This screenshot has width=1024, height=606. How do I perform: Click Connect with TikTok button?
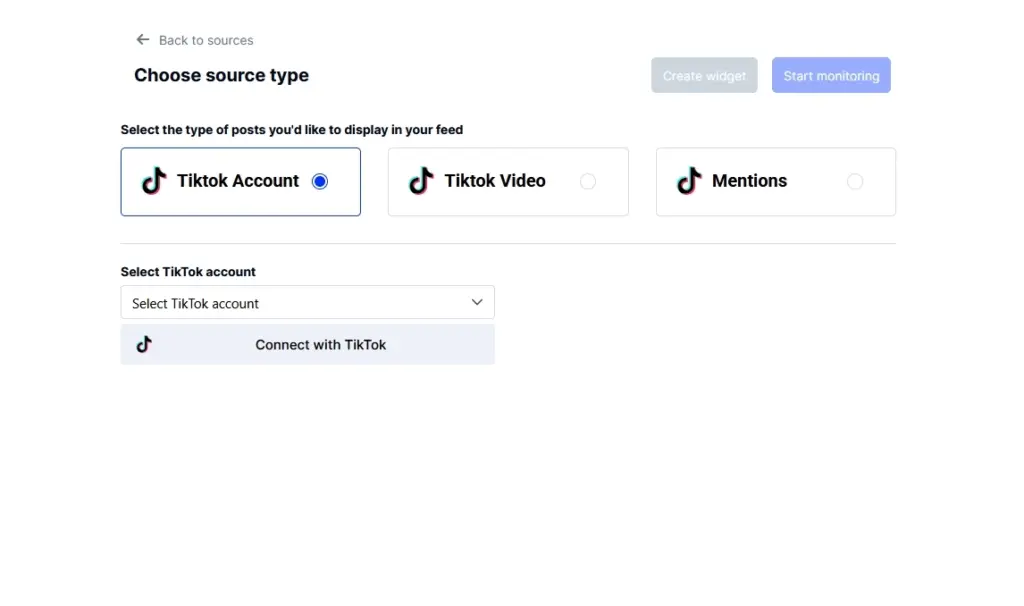tap(308, 345)
